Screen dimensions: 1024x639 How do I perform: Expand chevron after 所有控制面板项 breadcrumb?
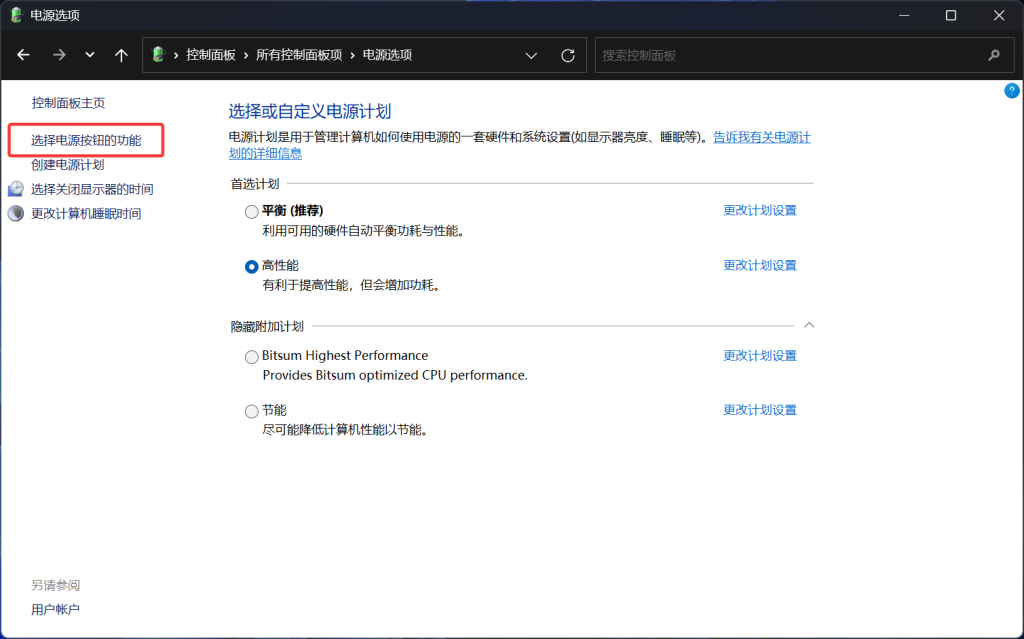click(353, 56)
